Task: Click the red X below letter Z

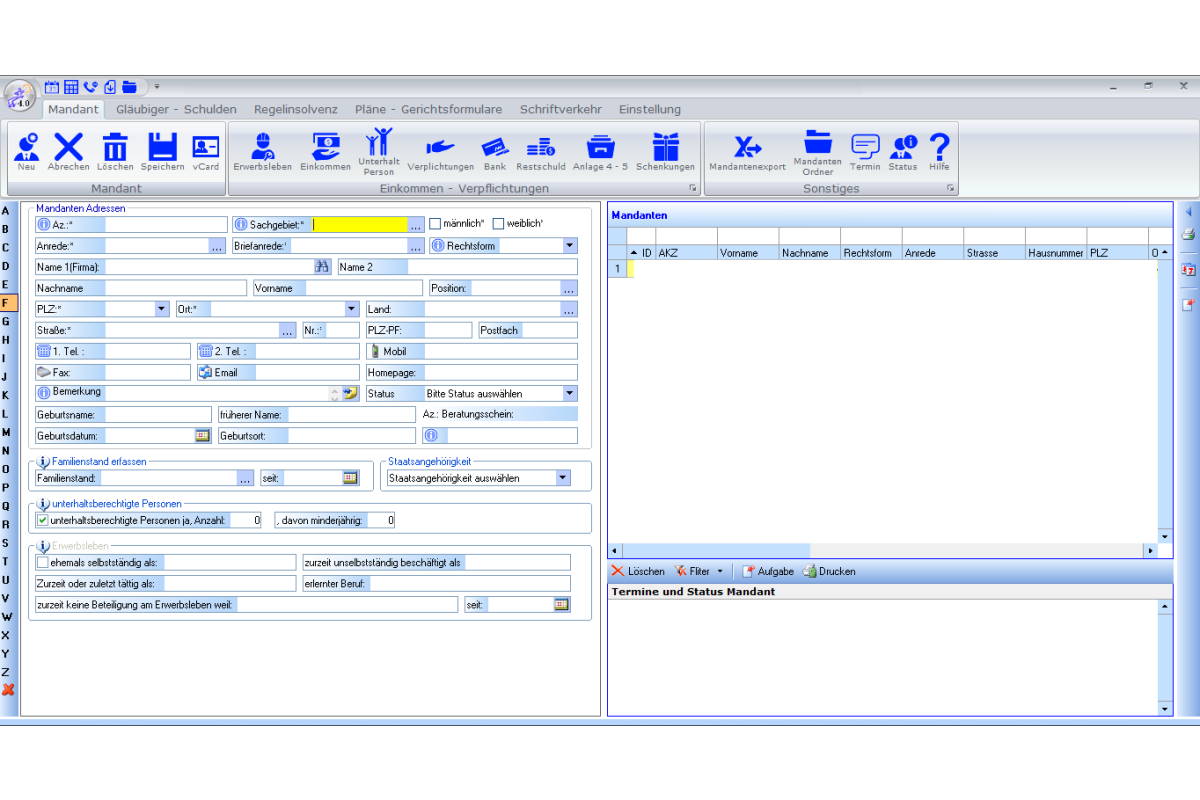Action: coord(8,690)
